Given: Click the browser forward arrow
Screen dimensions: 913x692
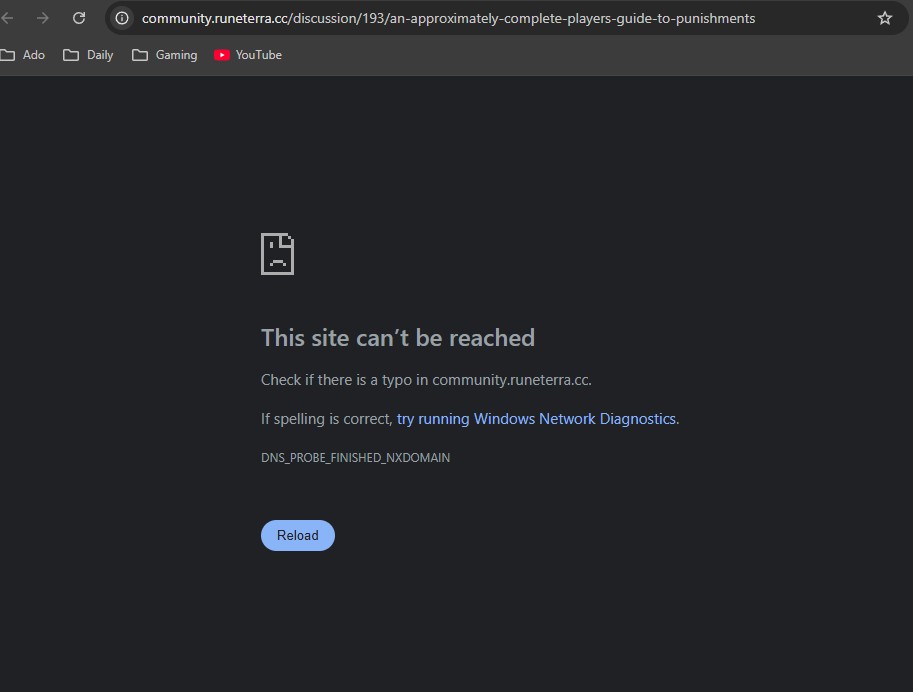Looking at the screenshot, I should click(x=43, y=18).
